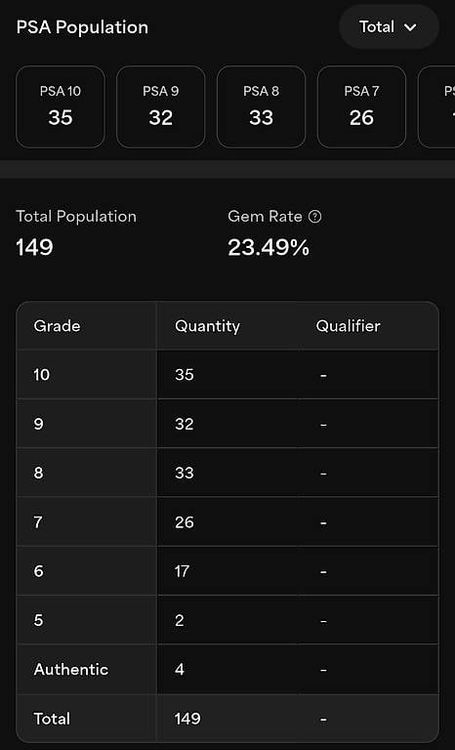
Task: Click the Grade column header
Action: [57, 326]
